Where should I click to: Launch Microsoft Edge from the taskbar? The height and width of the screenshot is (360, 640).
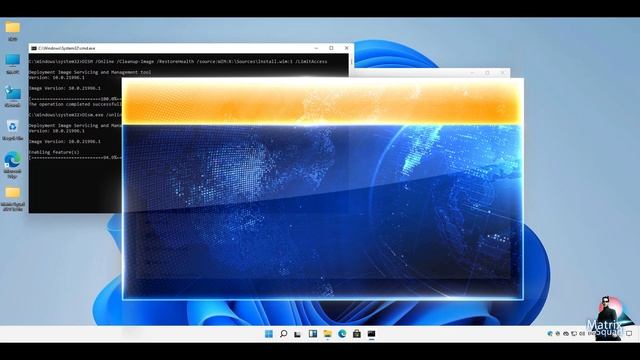point(342,334)
